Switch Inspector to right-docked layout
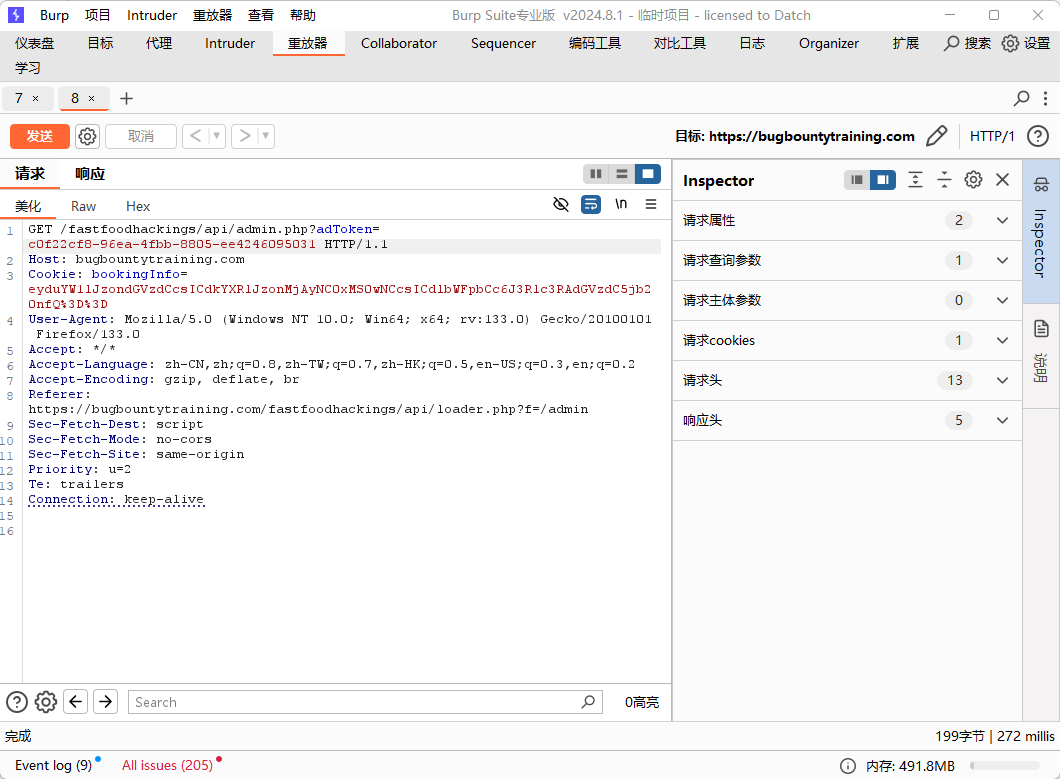Screen dimensions: 1060x779 point(883,180)
